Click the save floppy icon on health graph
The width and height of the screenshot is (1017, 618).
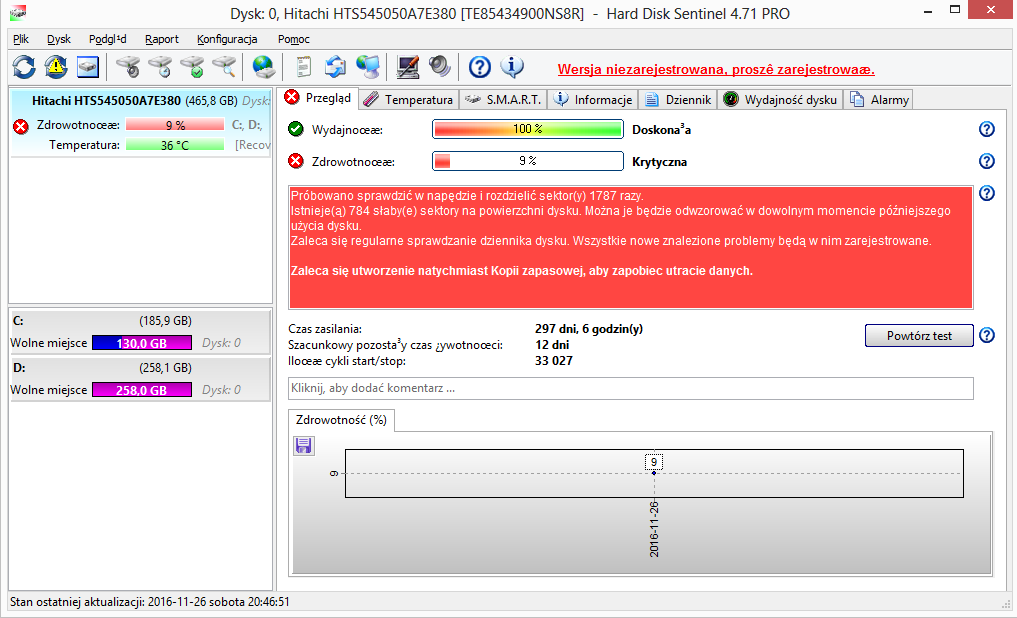click(x=304, y=446)
